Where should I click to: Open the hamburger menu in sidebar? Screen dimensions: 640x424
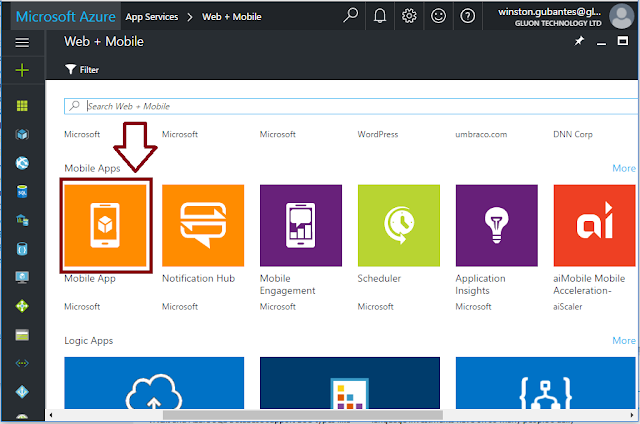click(22, 42)
